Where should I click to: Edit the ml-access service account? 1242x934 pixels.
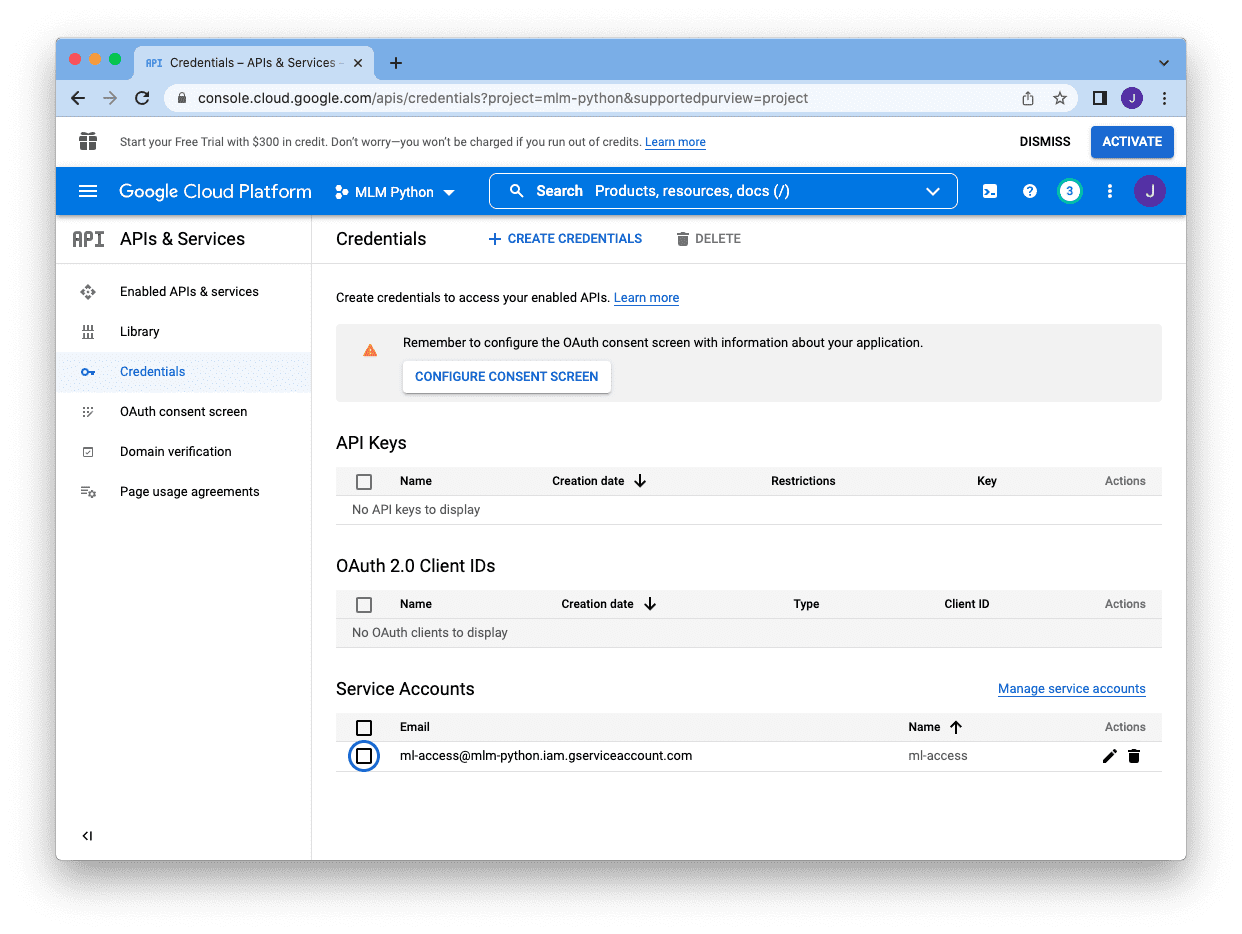(x=1109, y=756)
